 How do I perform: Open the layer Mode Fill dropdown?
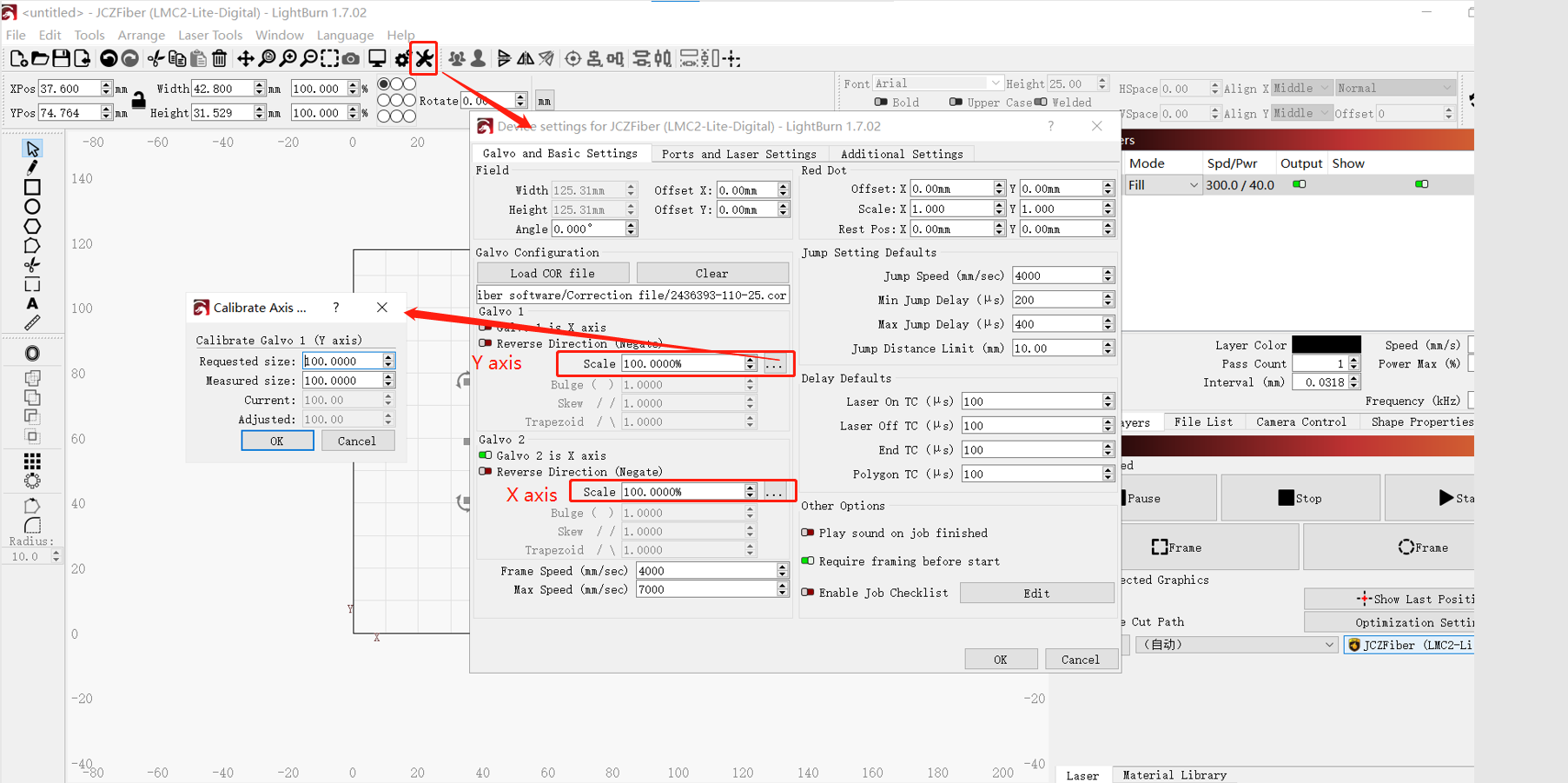(1162, 185)
